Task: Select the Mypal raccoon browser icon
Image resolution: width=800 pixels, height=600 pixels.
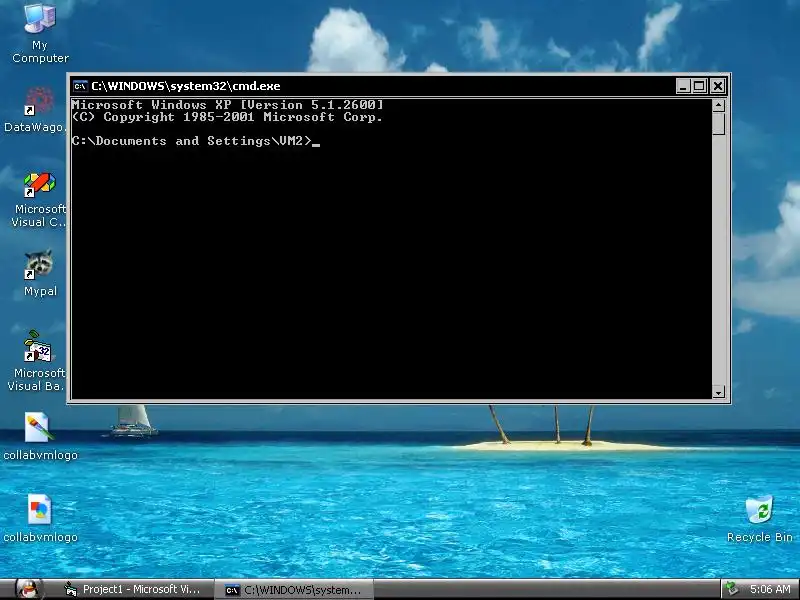Action: pos(40,272)
